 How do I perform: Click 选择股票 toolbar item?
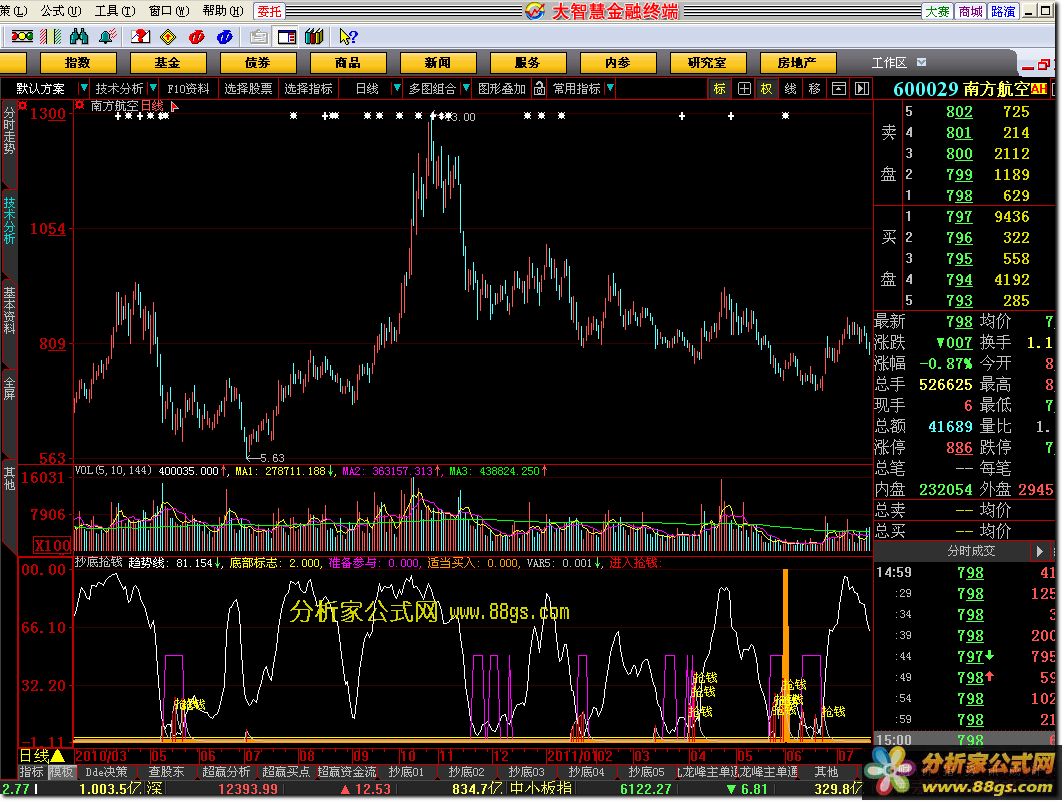click(x=248, y=88)
